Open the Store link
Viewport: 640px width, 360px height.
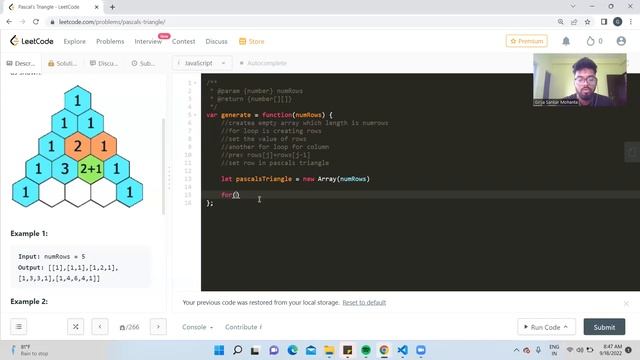pyautogui.click(x=252, y=41)
